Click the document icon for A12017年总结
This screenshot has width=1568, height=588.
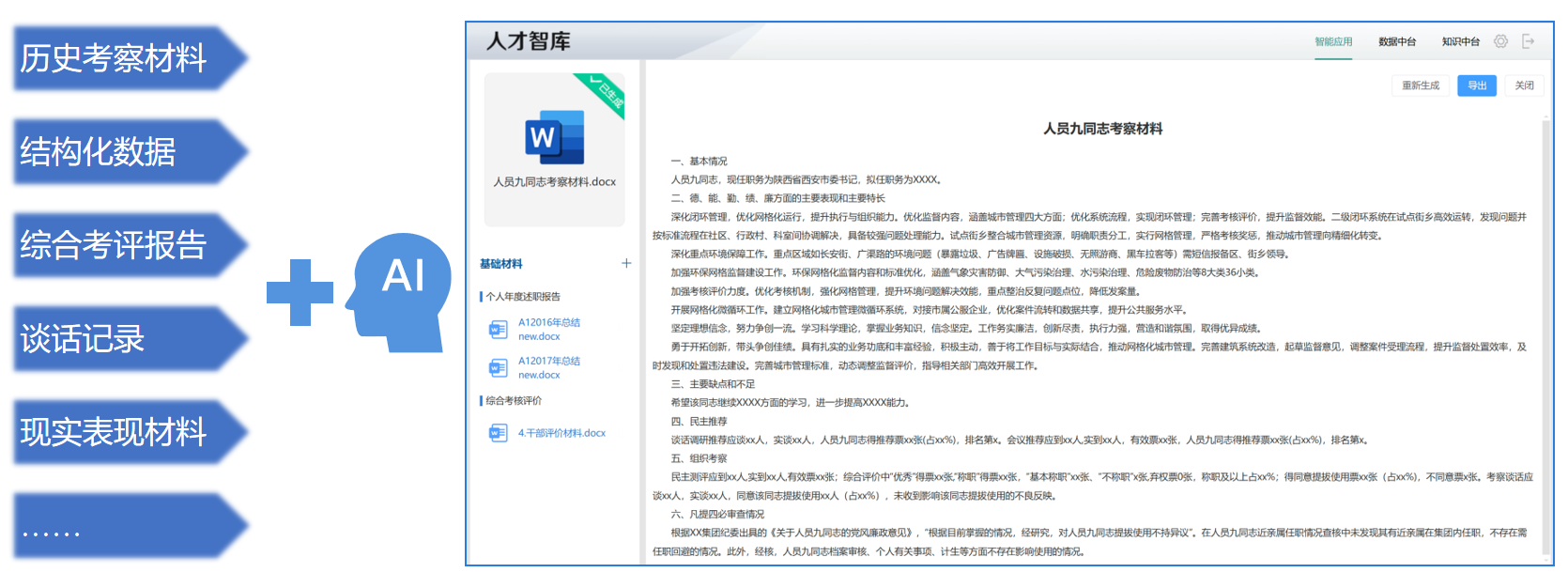coord(498,368)
